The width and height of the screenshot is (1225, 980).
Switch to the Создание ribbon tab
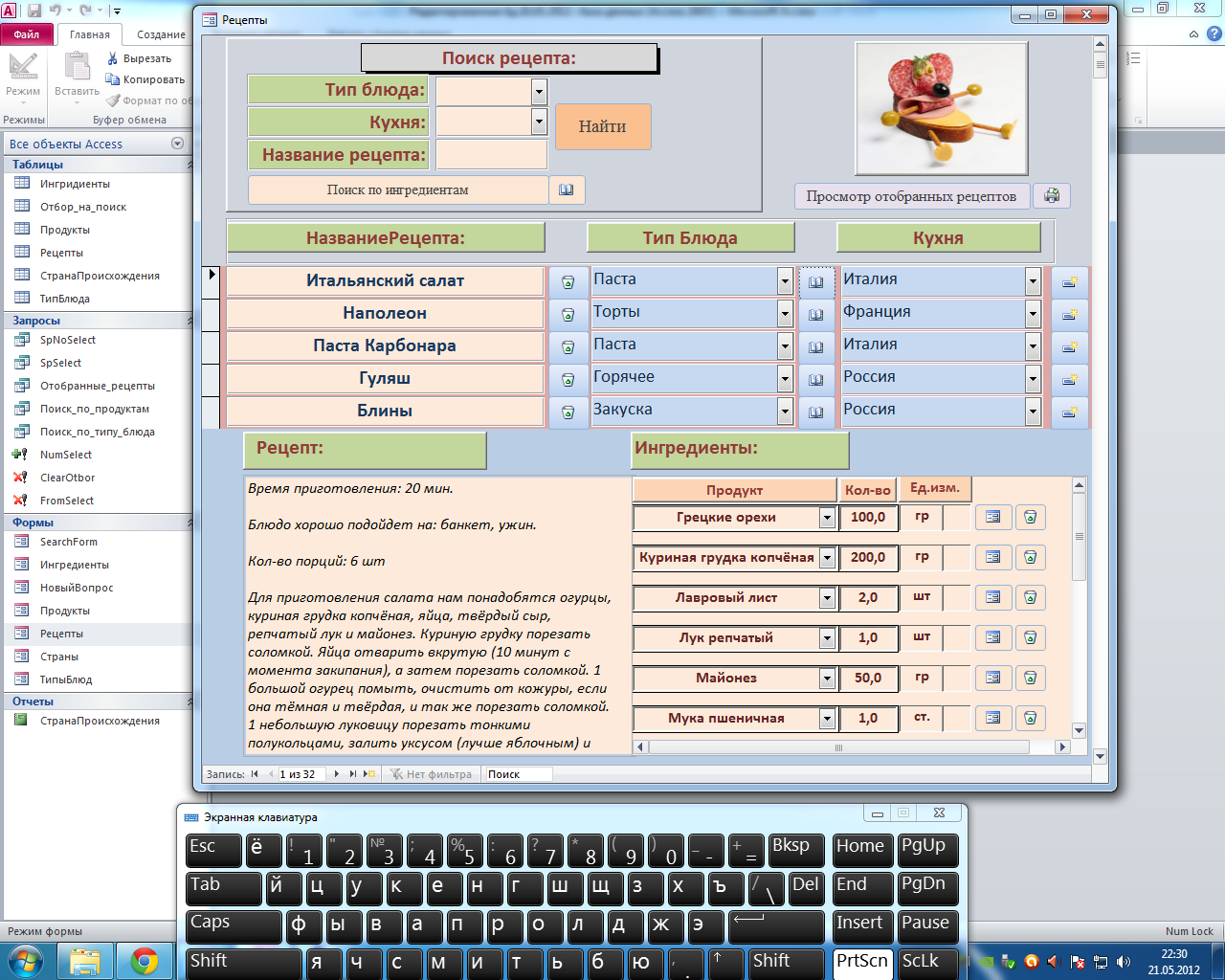pyautogui.click(x=161, y=34)
